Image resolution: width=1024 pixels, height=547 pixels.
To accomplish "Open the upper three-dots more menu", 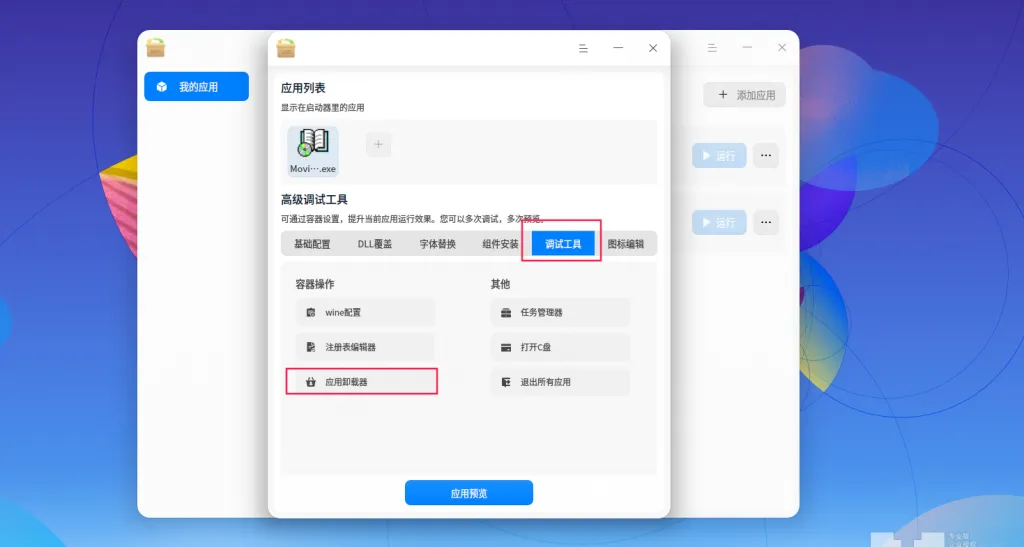I will (766, 156).
